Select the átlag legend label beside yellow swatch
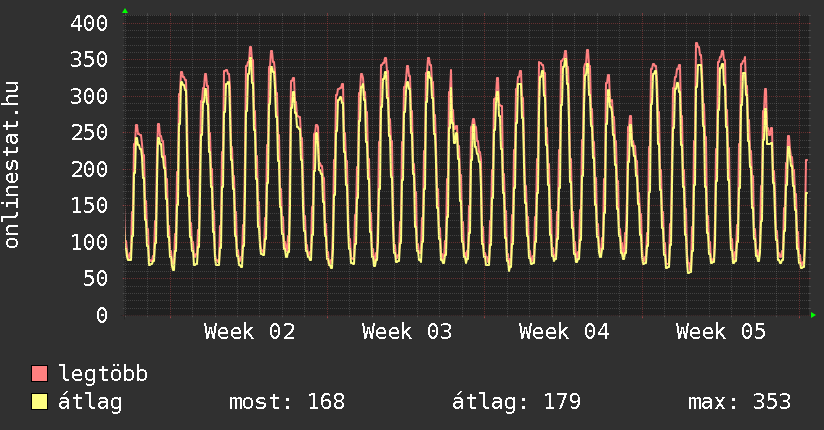 [x=90, y=402]
